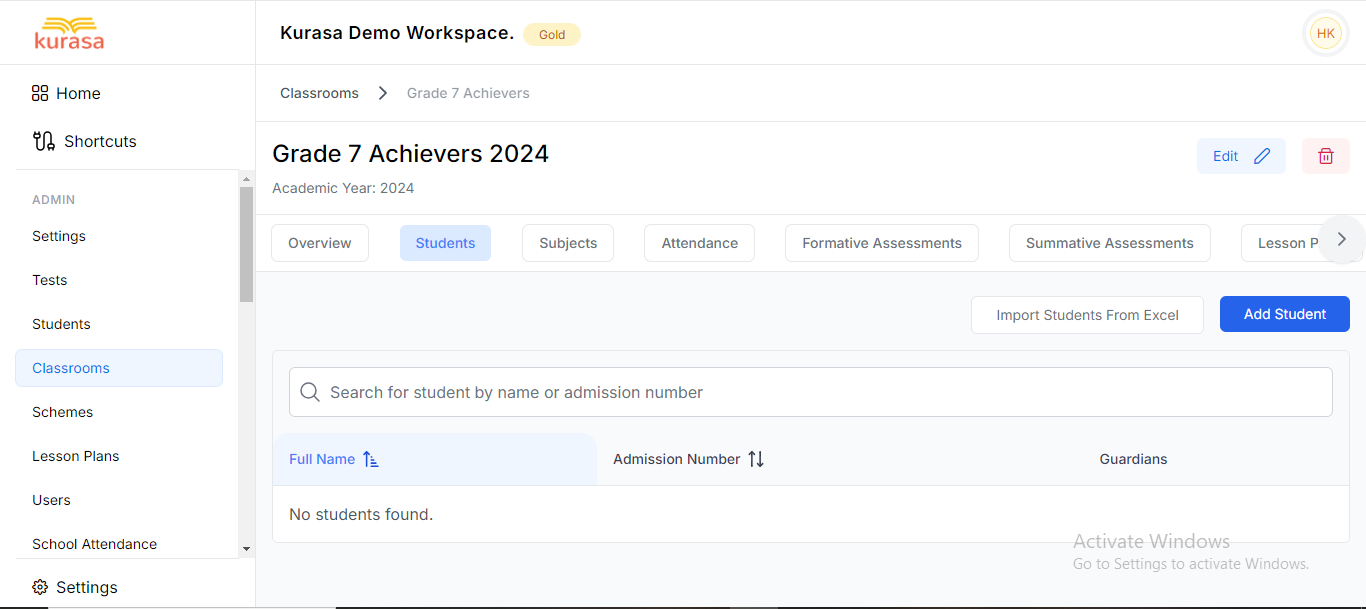Click the Gold plan badge
Viewport: 1366px width, 609px height.
click(551, 34)
